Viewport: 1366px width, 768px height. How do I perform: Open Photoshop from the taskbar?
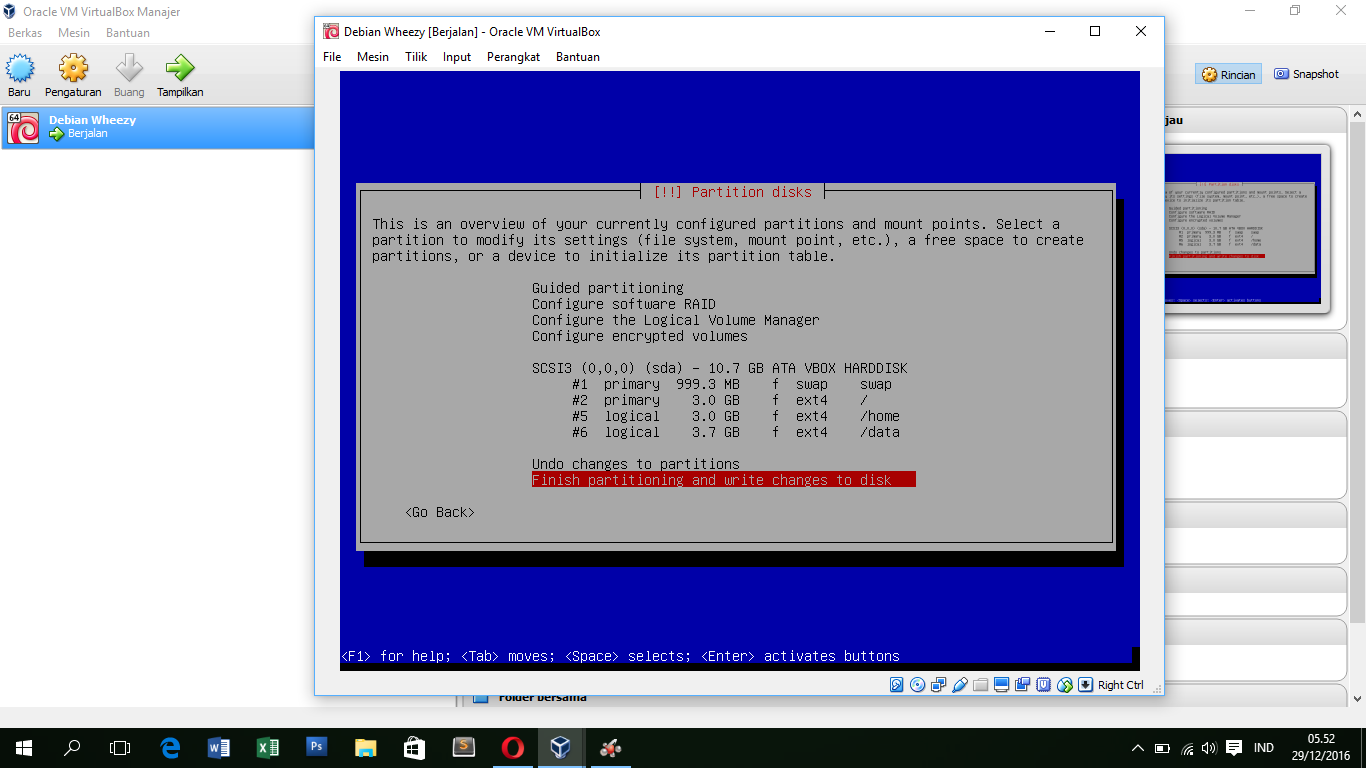pyautogui.click(x=317, y=747)
